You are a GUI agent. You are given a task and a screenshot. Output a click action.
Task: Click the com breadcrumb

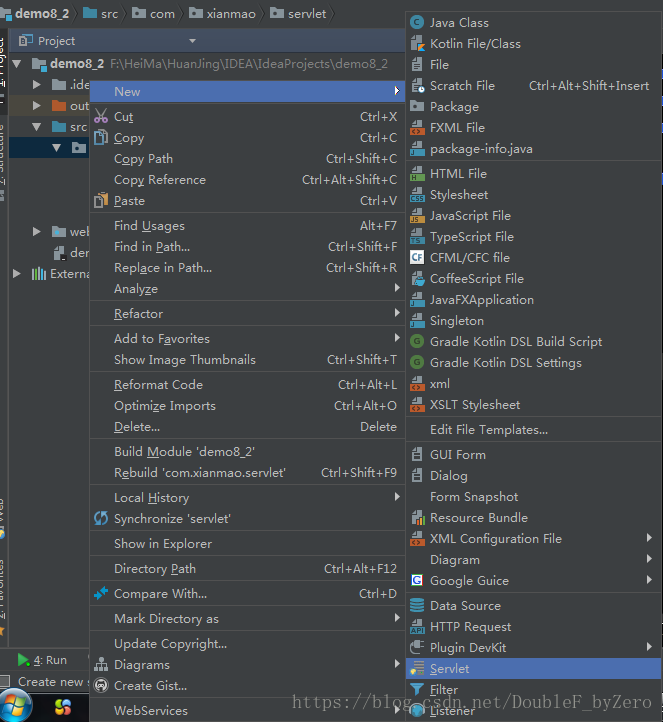[153, 14]
